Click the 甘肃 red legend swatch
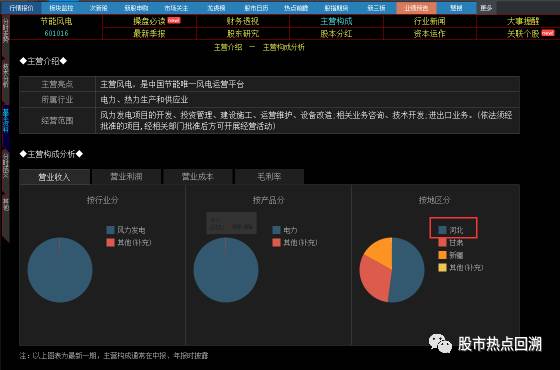The width and height of the screenshot is (560, 370). (x=442, y=242)
